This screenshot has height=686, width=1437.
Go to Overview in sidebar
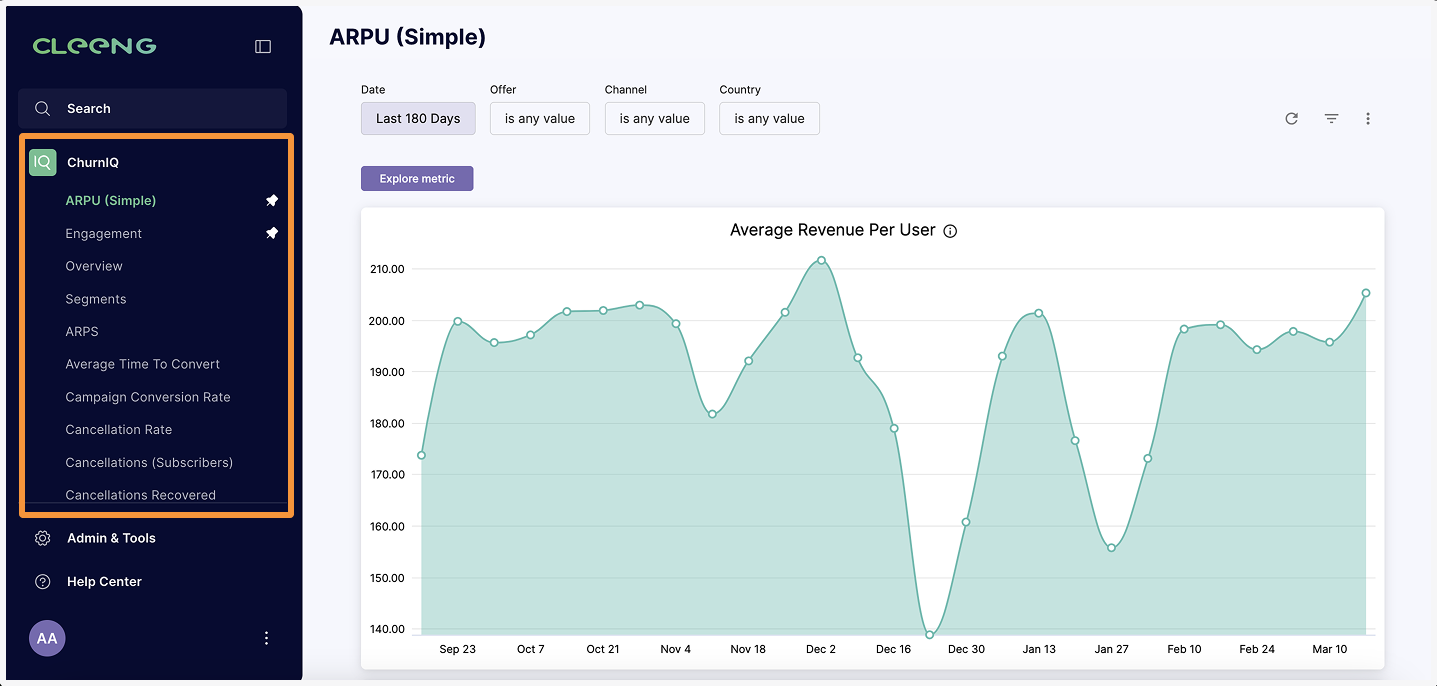[94, 266]
